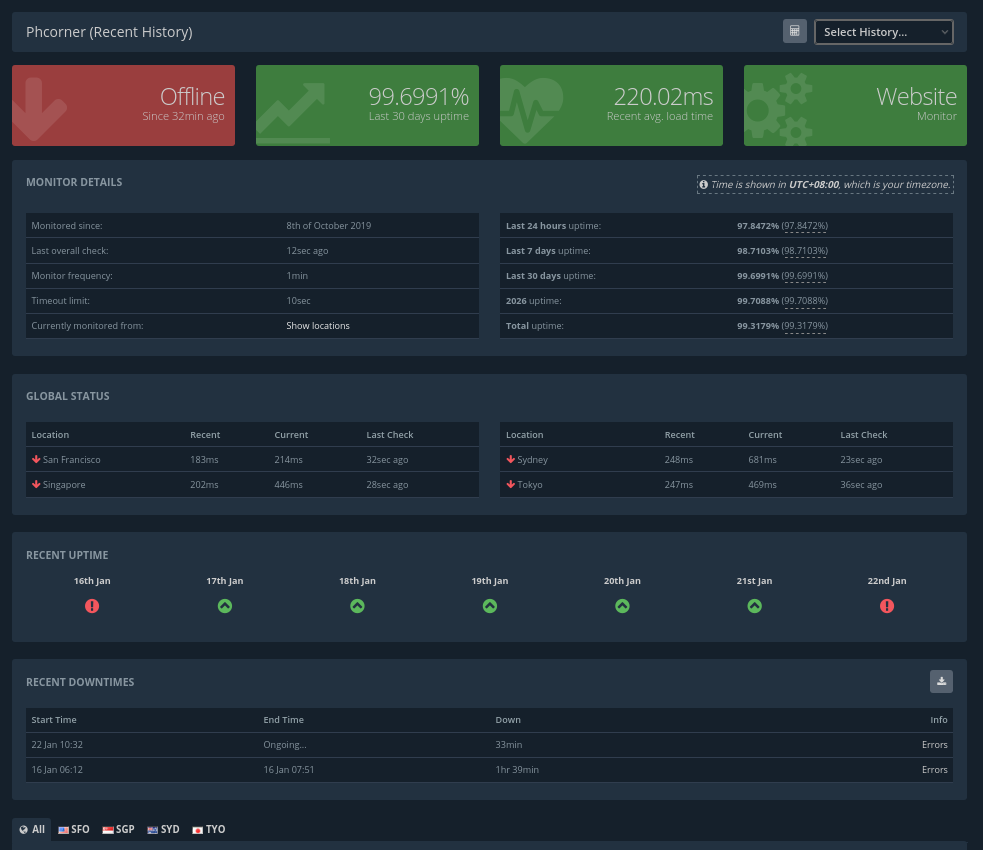Screen dimensions: 983x850
Task: Switch to the SFO tab
Action: click(74, 830)
